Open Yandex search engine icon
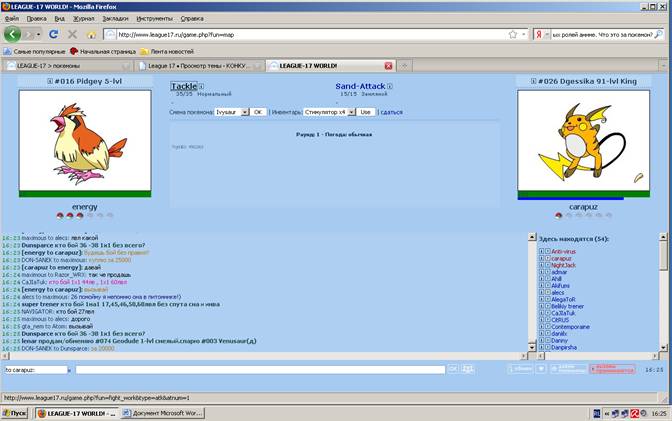672x421 pixels. [x=539, y=35]
